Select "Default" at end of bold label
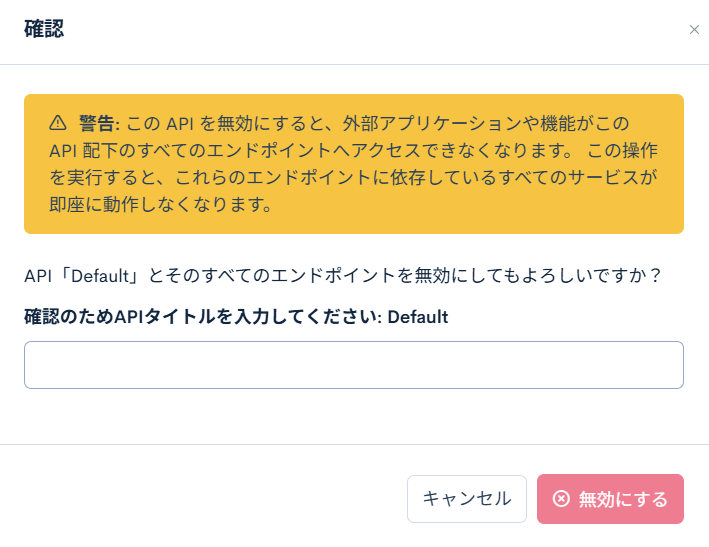Screen dimensions: 709x547 click(x=418, y=317)
